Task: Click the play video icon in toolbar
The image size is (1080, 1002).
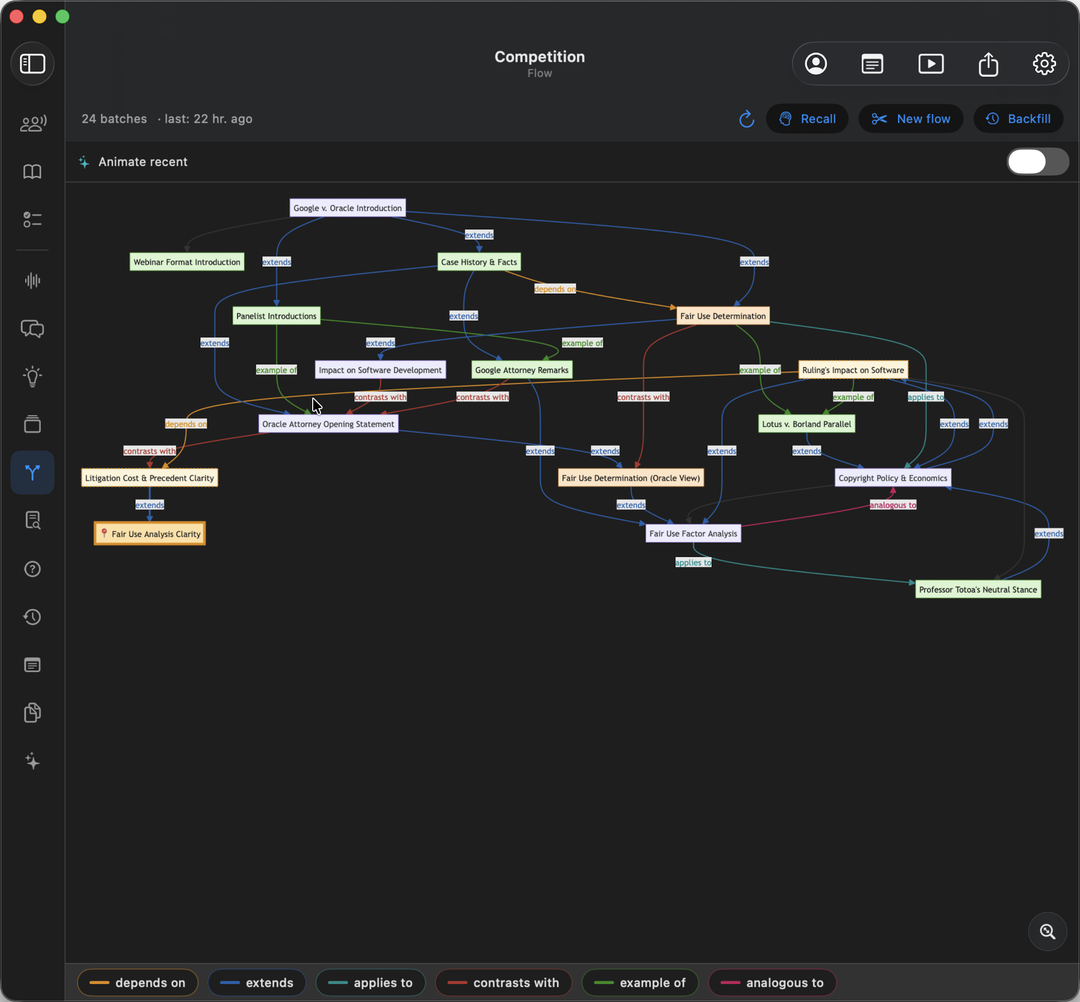Action: [x=931, y=64]
